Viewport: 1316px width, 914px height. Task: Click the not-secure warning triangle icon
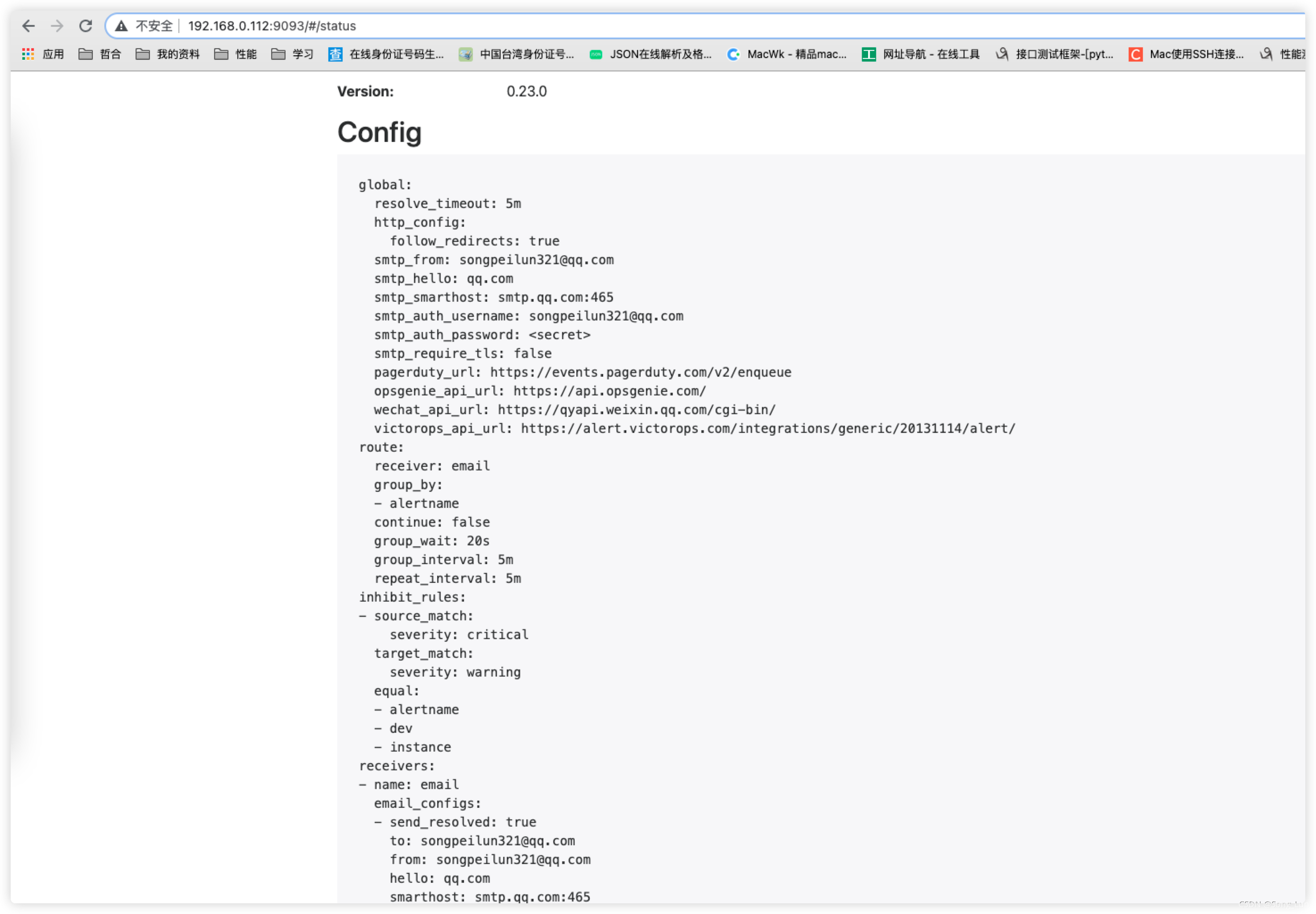click(121, 26)
